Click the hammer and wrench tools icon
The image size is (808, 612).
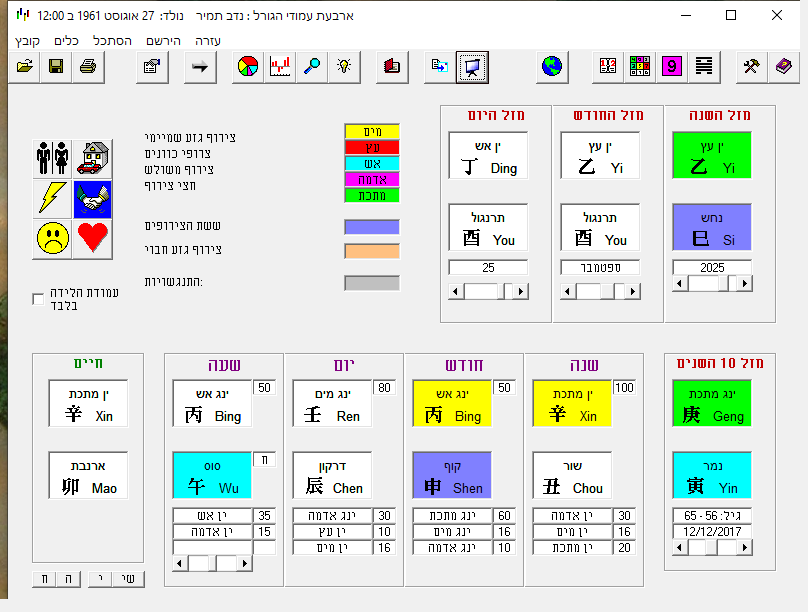tap(751, 67)
